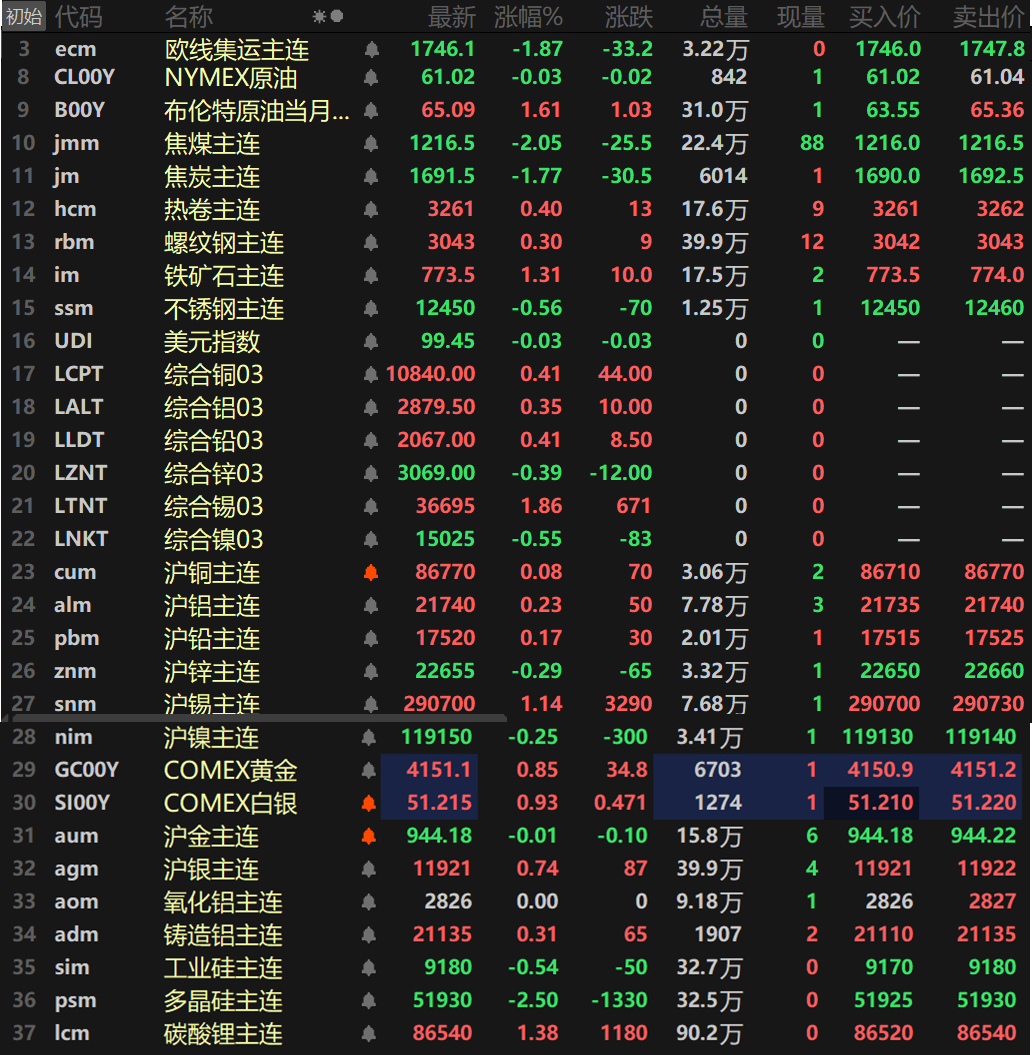Click the alert bell for 欧线集运主连
Screen dimensions: 1032x1055
pyautogui.click(x=370, y=48)
